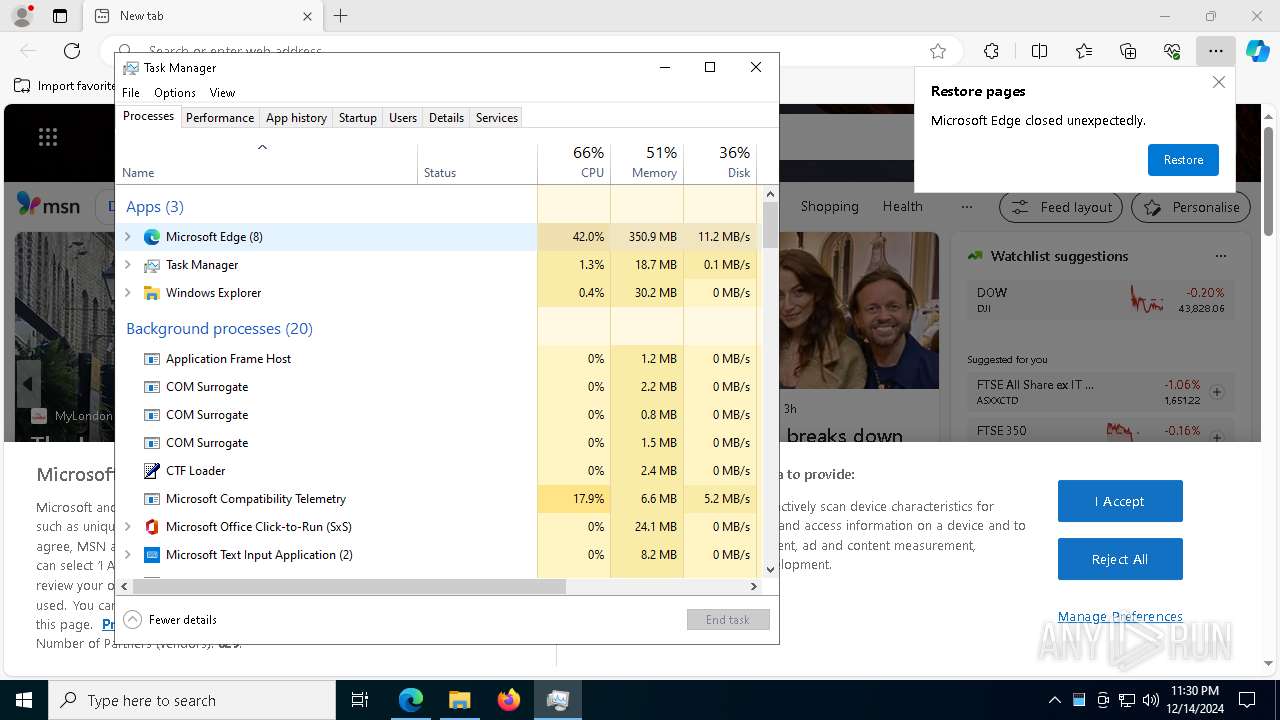Open Edge settings and more menu

click(x=1215, y=51)
